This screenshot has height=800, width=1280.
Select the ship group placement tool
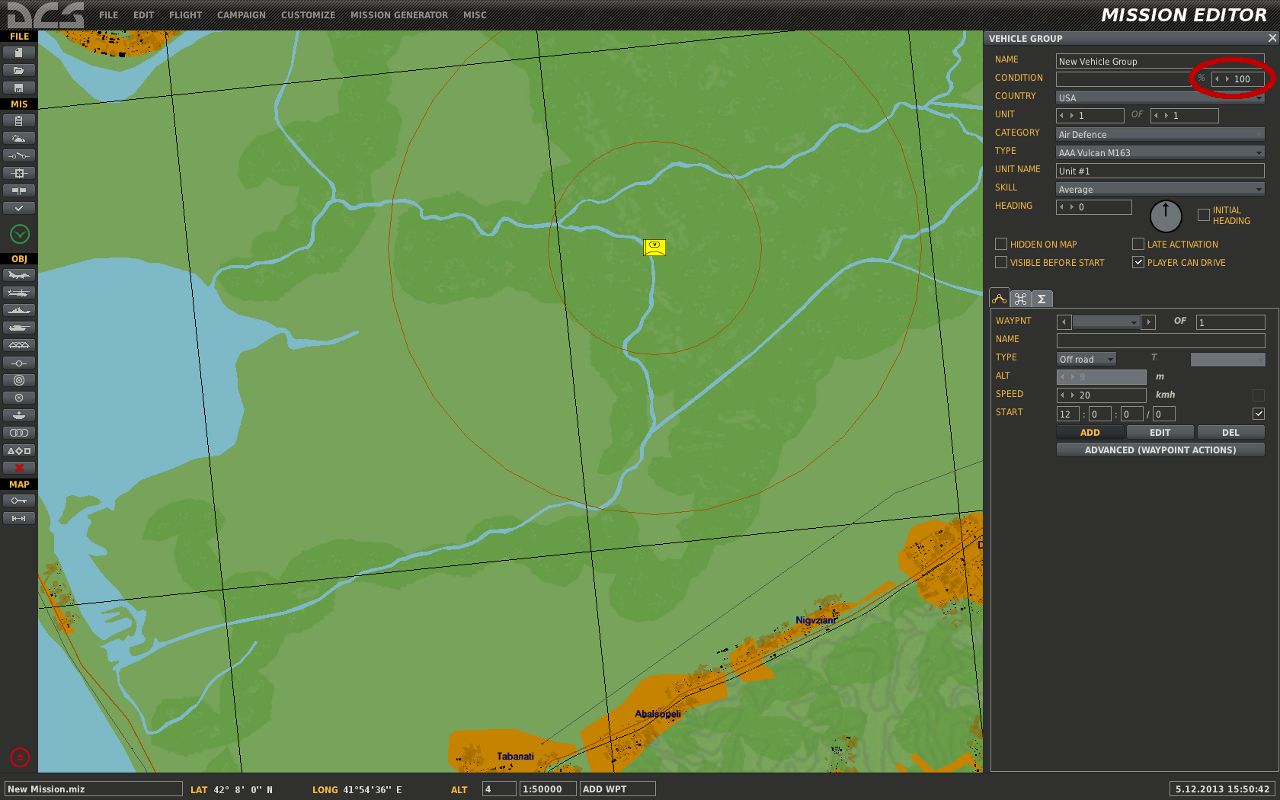(x=19, y=310)
